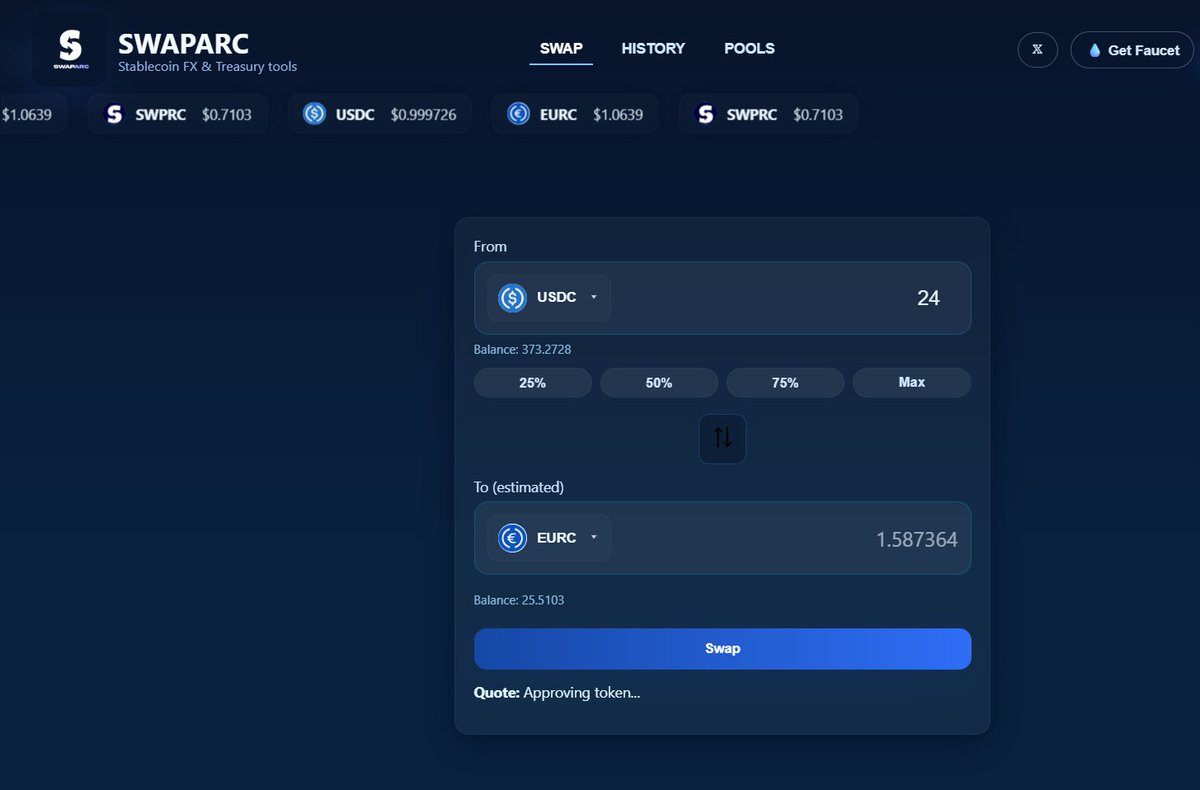Image resolution: width=1200 pixels, height=790 pixels.
Task: Click the amount input showing 24
Action: click(x=928, y=297)
